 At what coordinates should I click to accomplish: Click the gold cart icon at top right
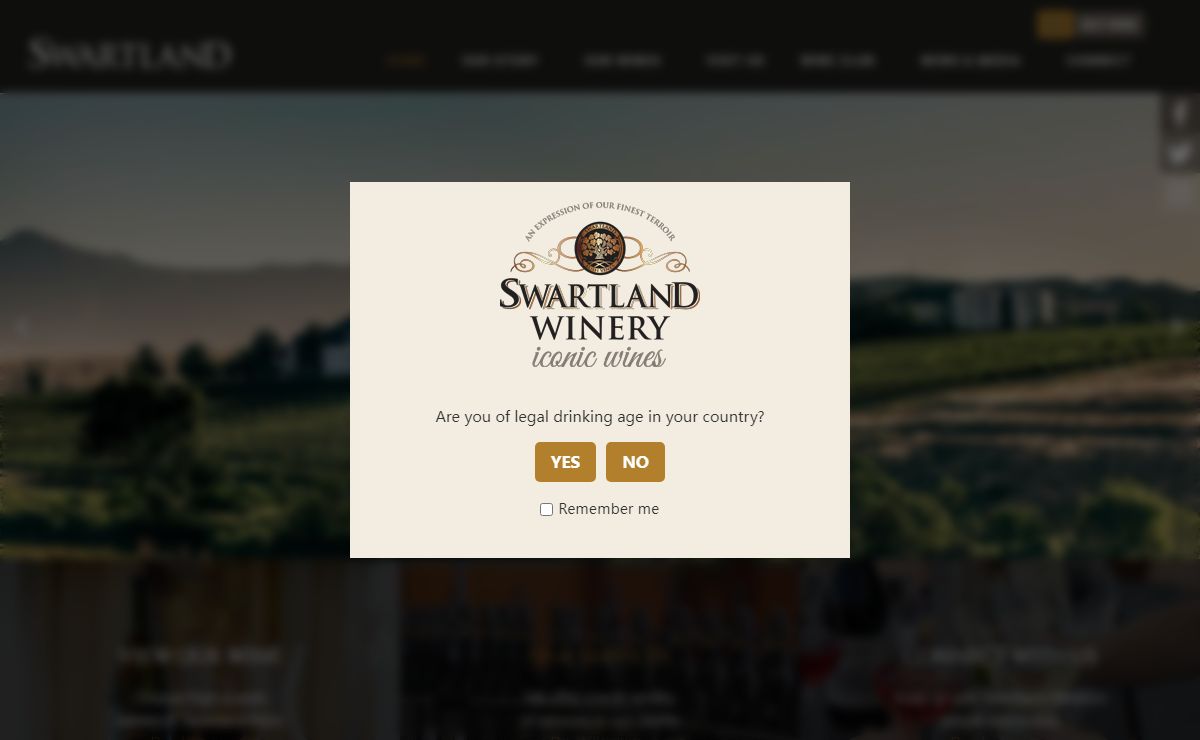(1055, 24)
